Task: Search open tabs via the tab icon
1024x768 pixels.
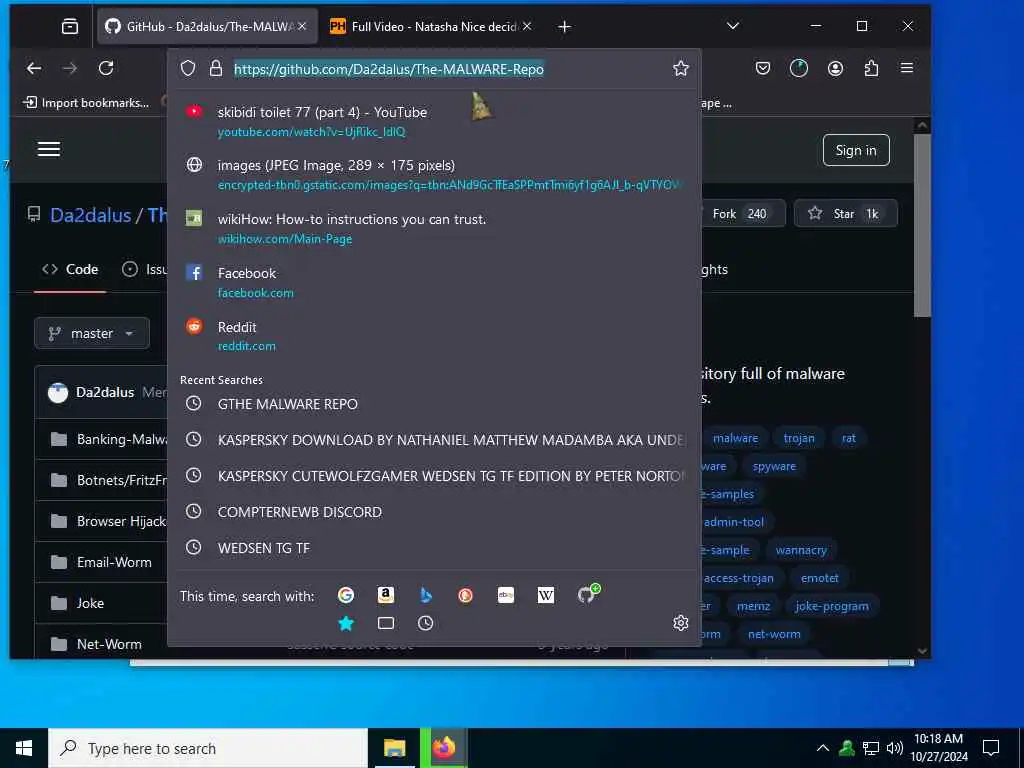Action: tap(386, 624)
